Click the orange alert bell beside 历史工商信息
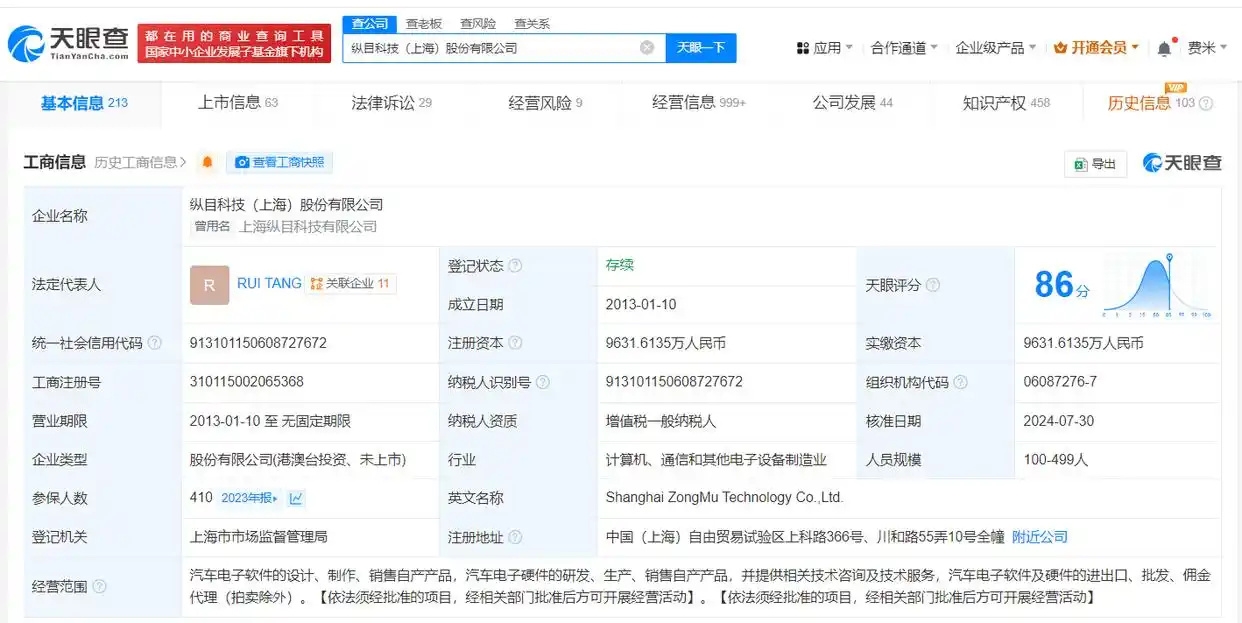The height and width of the screenshot is (623, 1242). 207,162
